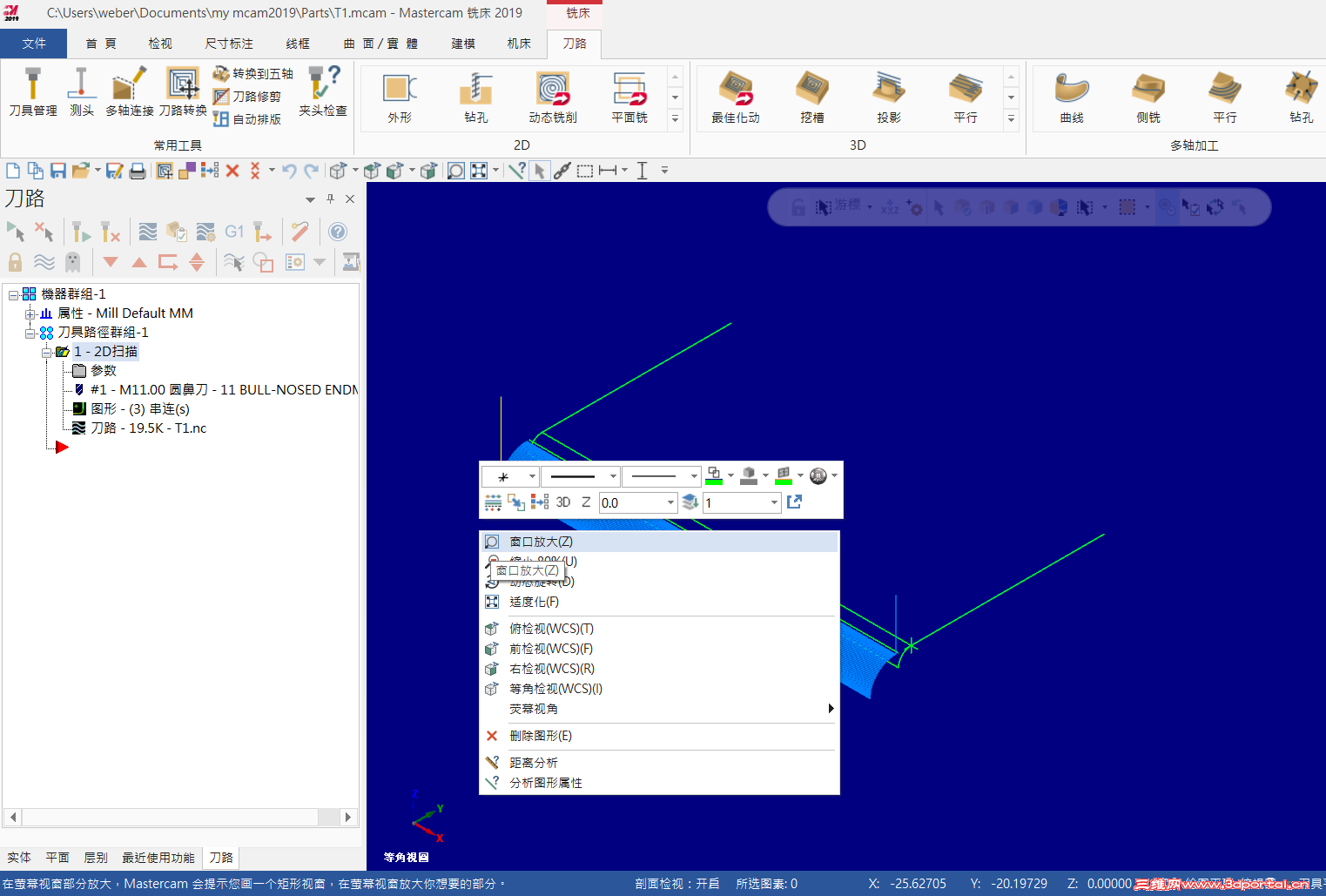Toggle toolpath display wave icon
Image resolution: width=1326 pixels, height=896 pixels.
pos(44,262)
